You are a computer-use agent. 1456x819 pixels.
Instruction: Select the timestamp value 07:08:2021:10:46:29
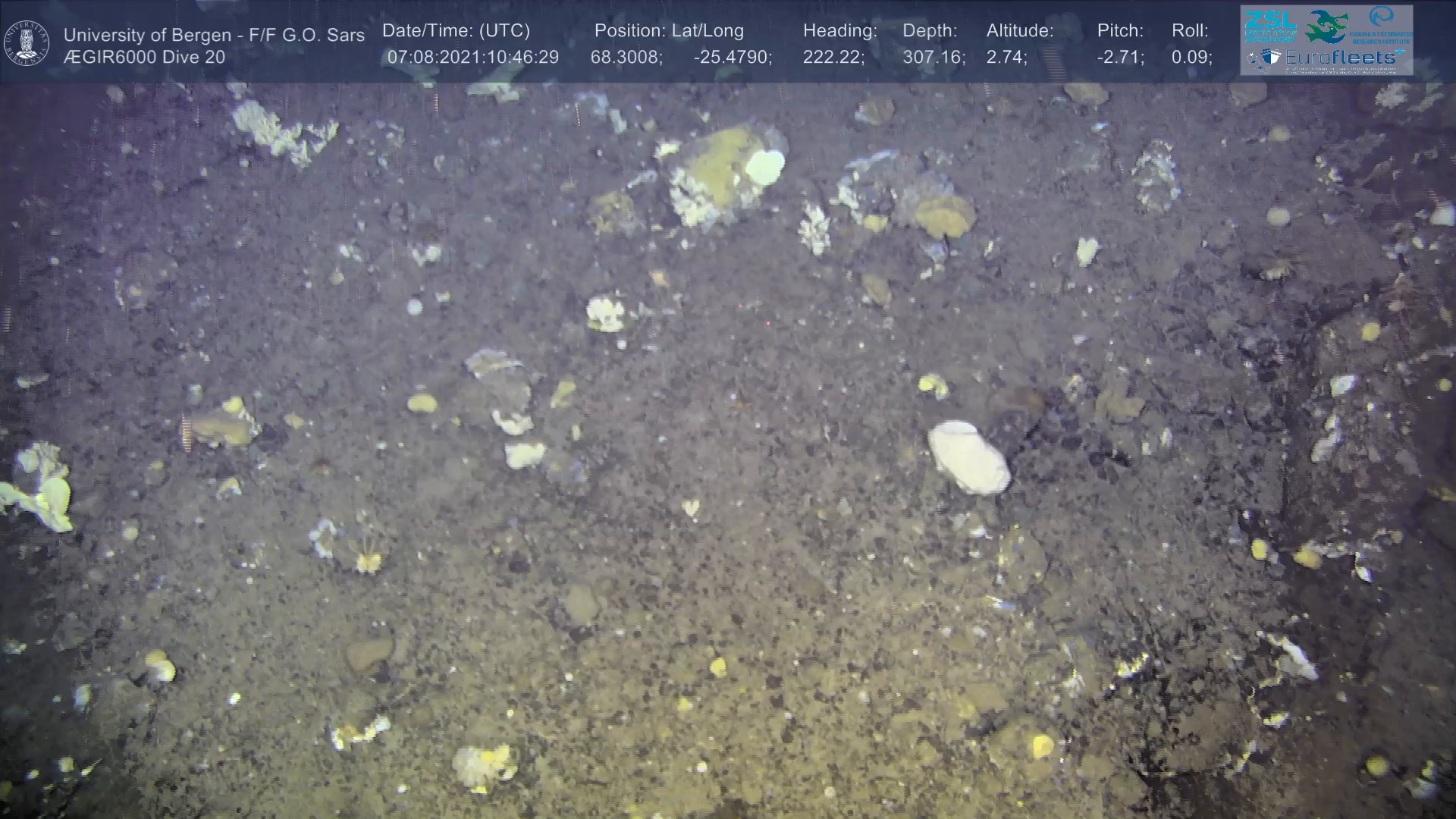(472, 58)
